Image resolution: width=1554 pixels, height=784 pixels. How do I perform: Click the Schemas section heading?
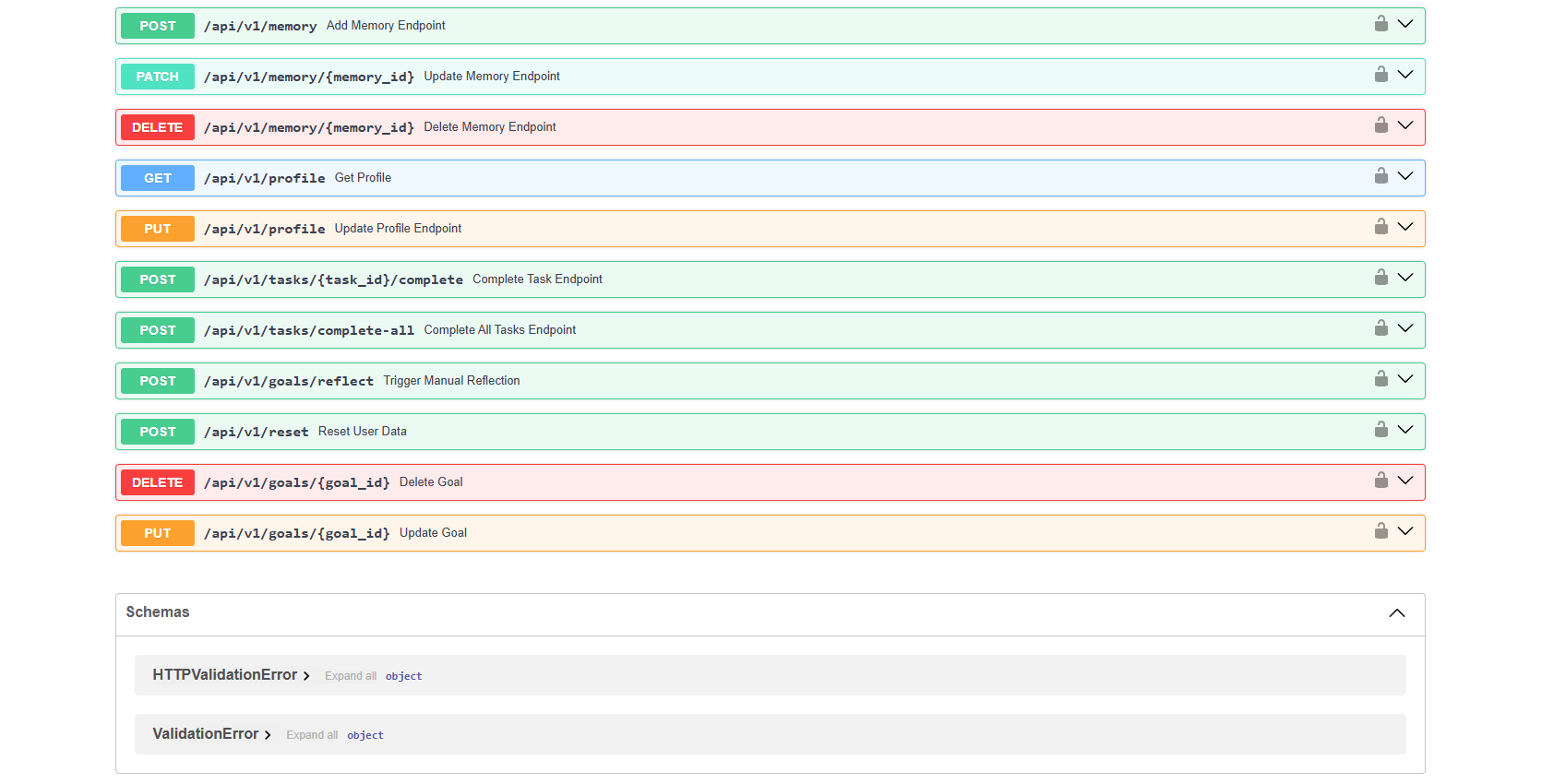(x=158, y=612)
